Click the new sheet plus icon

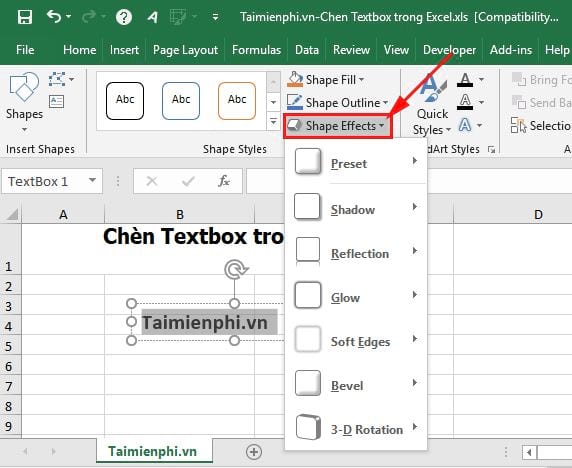(x=254, y=452)
